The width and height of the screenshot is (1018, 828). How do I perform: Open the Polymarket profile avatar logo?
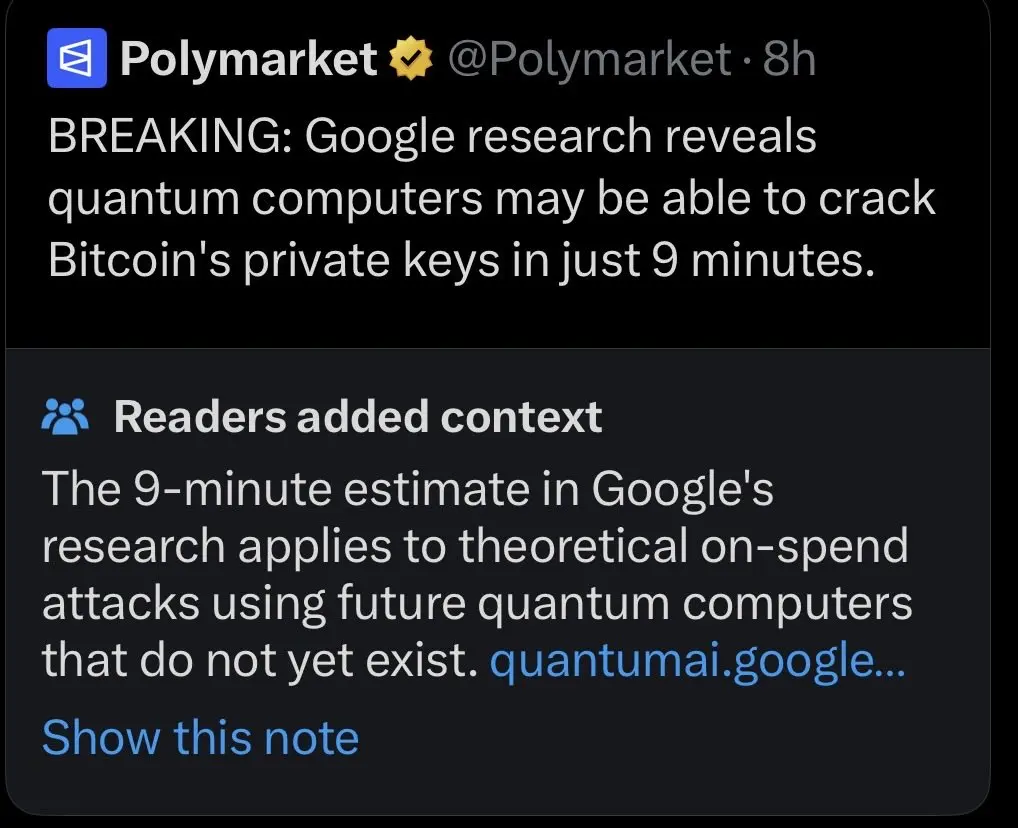77,58
